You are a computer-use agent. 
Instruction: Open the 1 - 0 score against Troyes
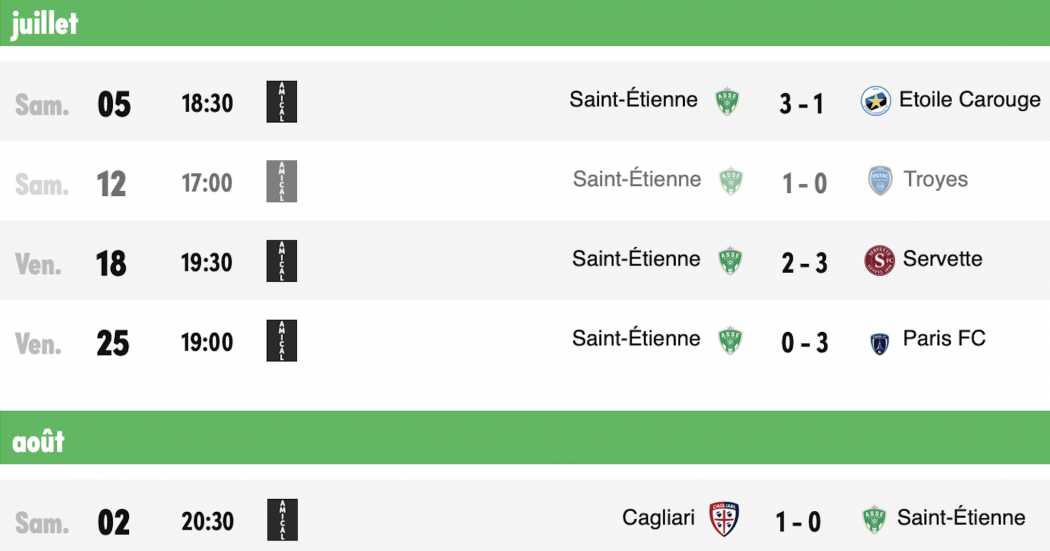tap(804, 183)
